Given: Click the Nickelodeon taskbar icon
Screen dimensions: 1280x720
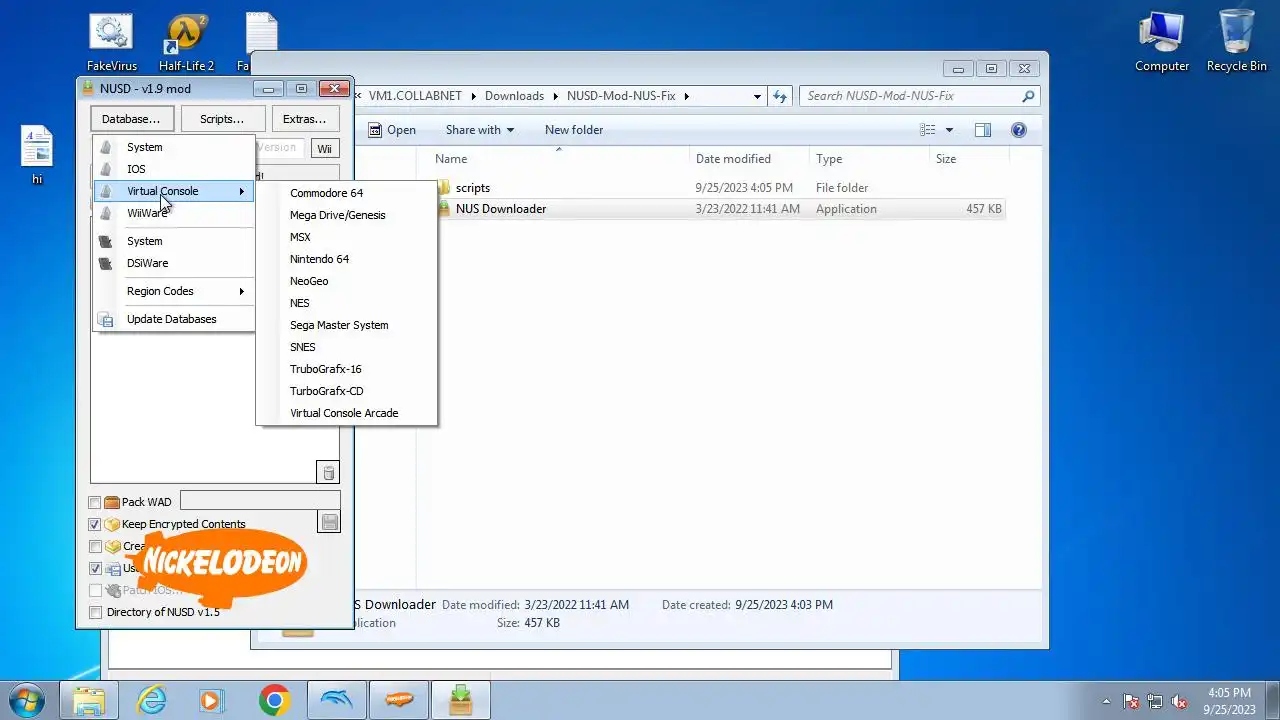Looking at the screenshot, I should click(399, 700).
